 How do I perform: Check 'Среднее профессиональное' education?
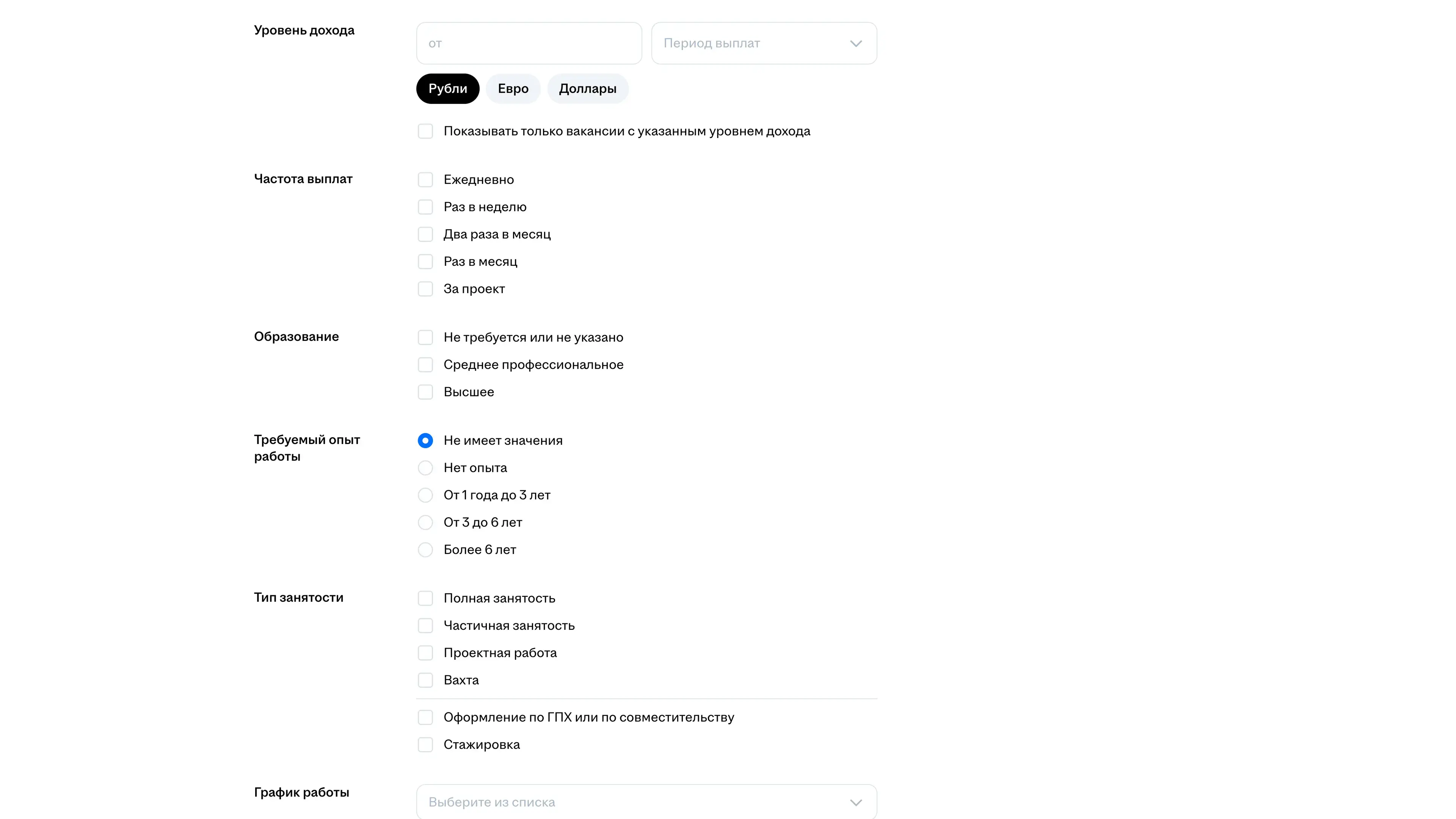pos(425,364)
